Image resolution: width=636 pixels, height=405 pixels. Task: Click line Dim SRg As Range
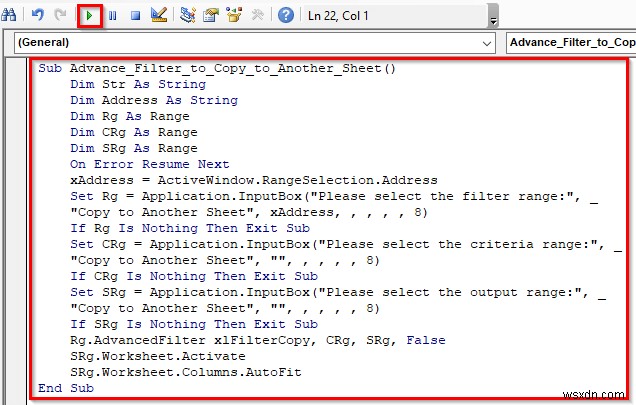click(134, 149)
